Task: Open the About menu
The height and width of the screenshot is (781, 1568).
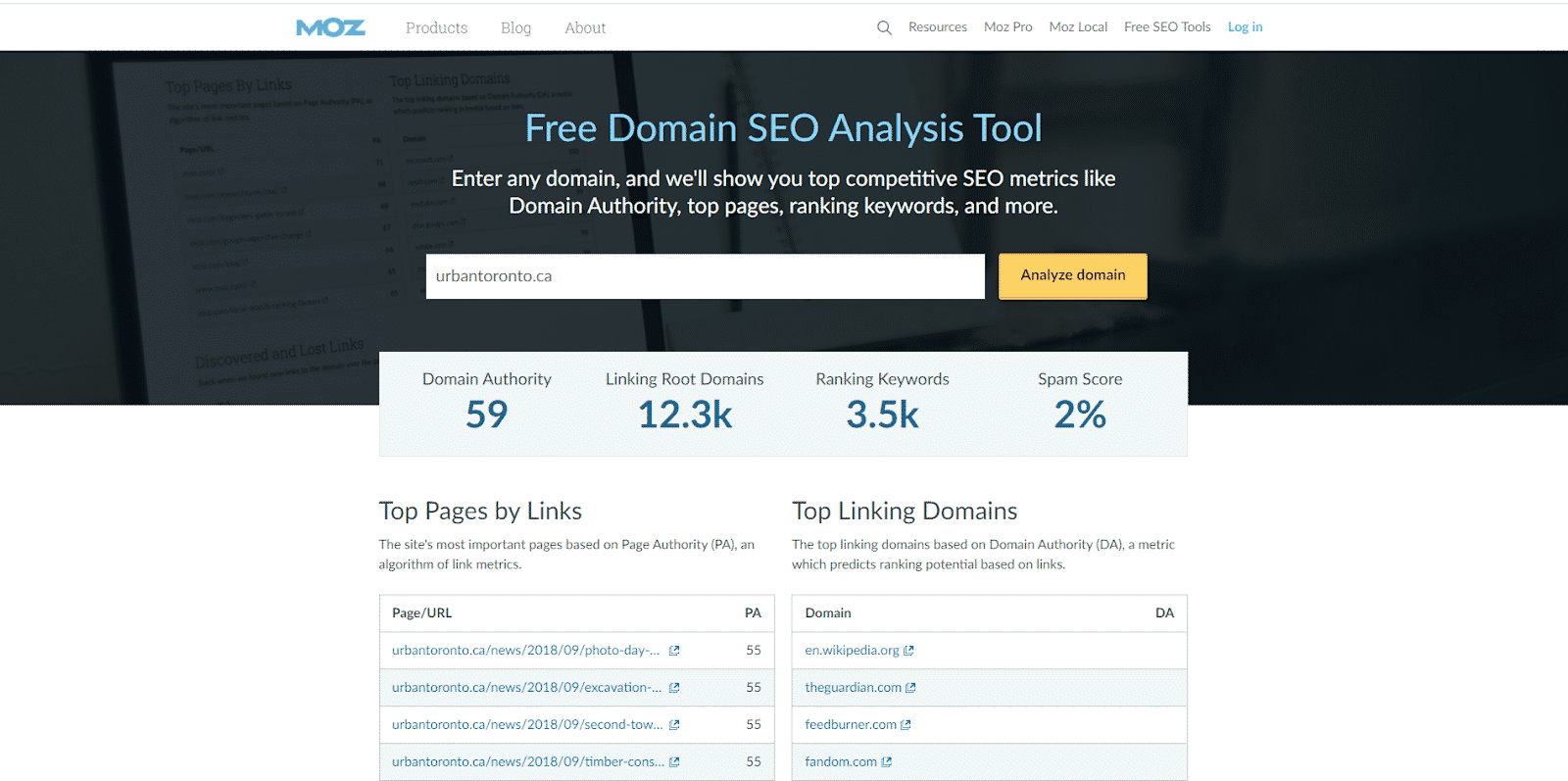Action: pyautogui.click(x=585, y=27)
